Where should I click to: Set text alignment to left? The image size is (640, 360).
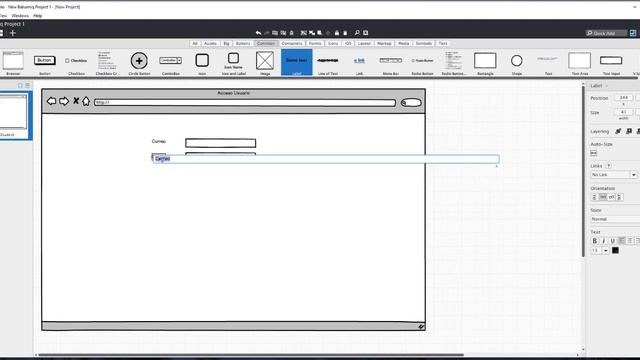click(622, 241)
